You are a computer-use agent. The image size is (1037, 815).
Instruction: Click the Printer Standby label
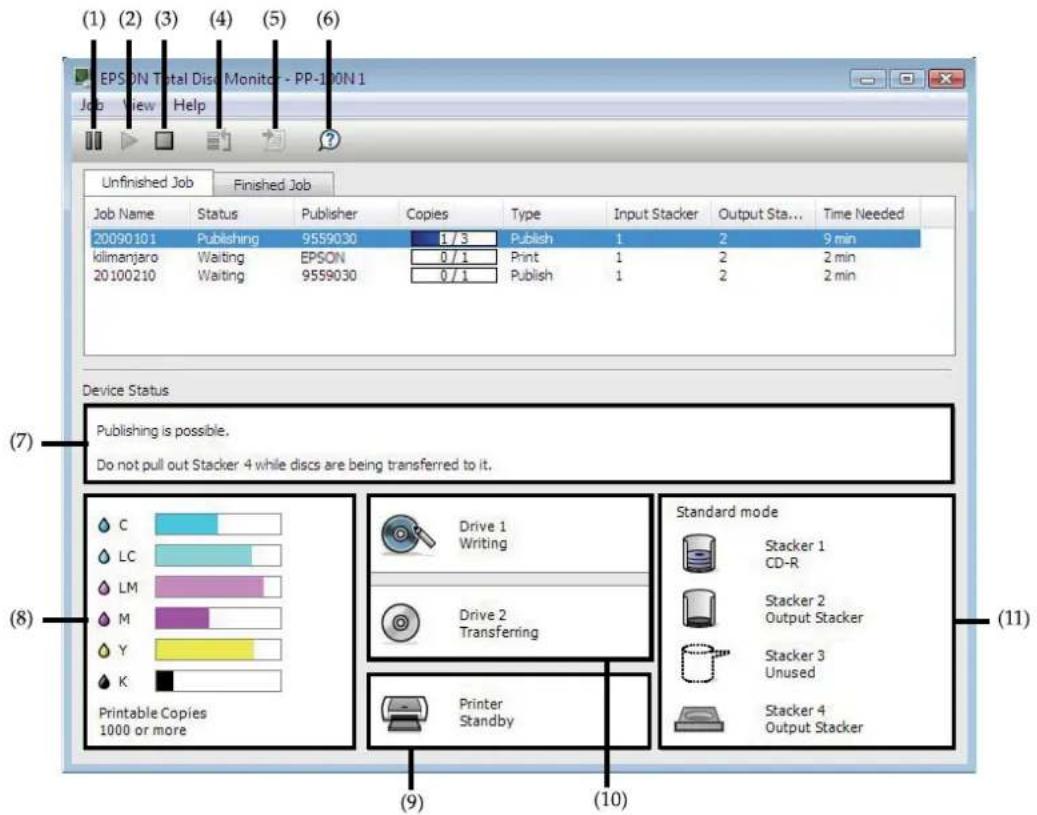(x=486, y=712)
